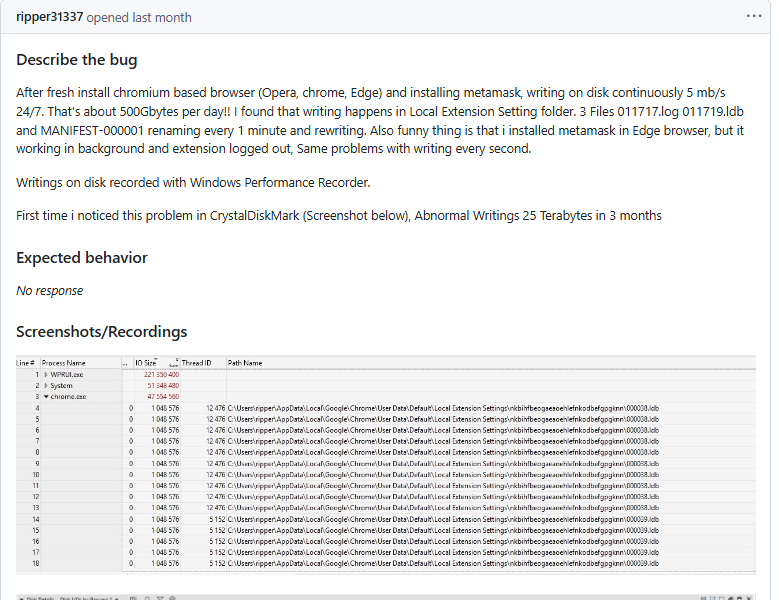
Task: Click the chrome.exe process name
Action: pyautogui.click(x=68, y=396)
